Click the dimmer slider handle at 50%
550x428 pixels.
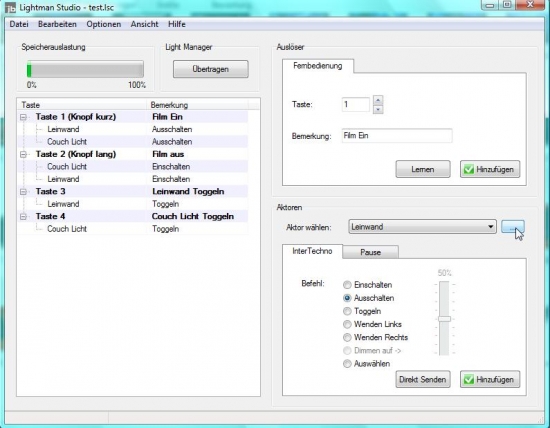[444, 319]
